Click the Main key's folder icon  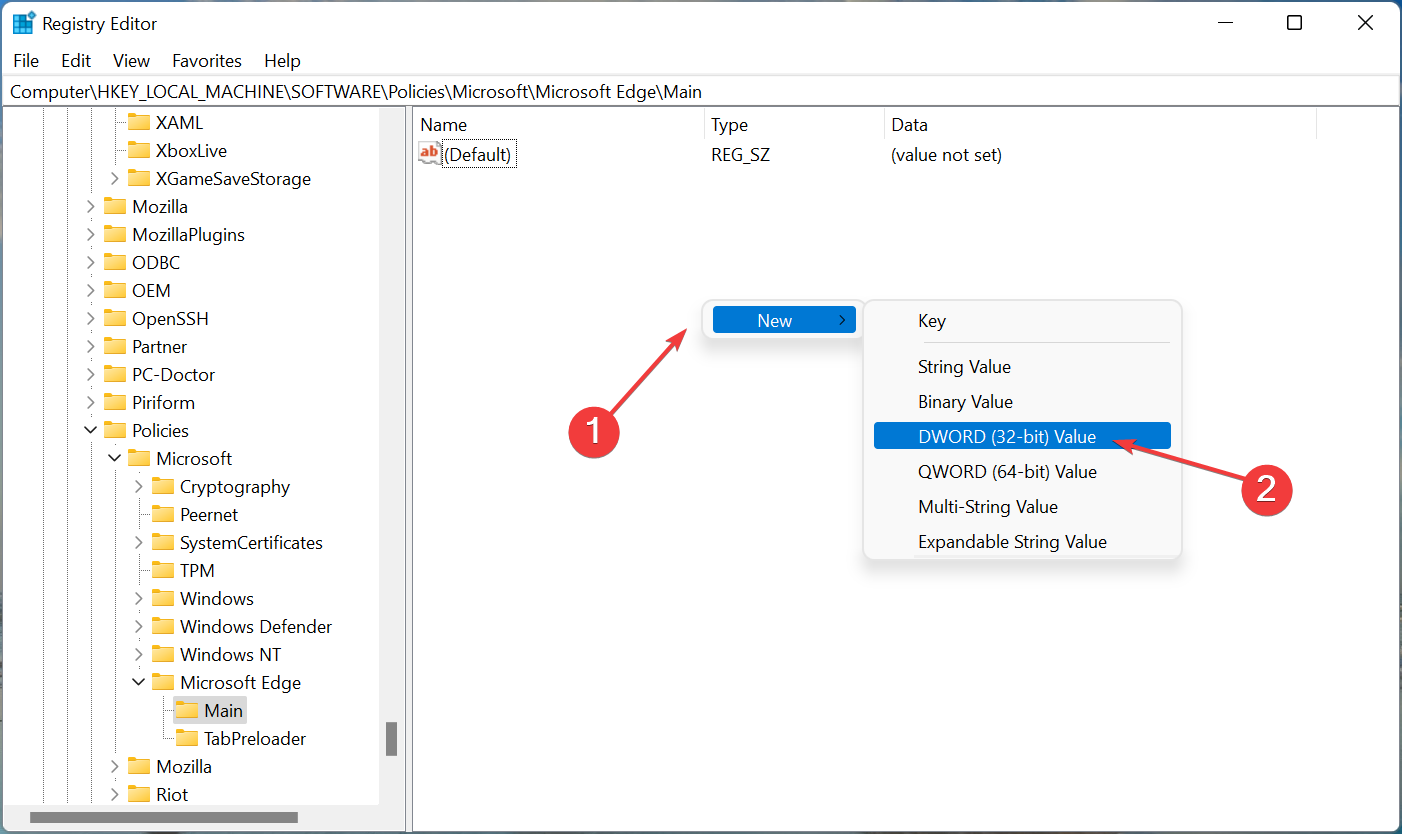[186, 710]
